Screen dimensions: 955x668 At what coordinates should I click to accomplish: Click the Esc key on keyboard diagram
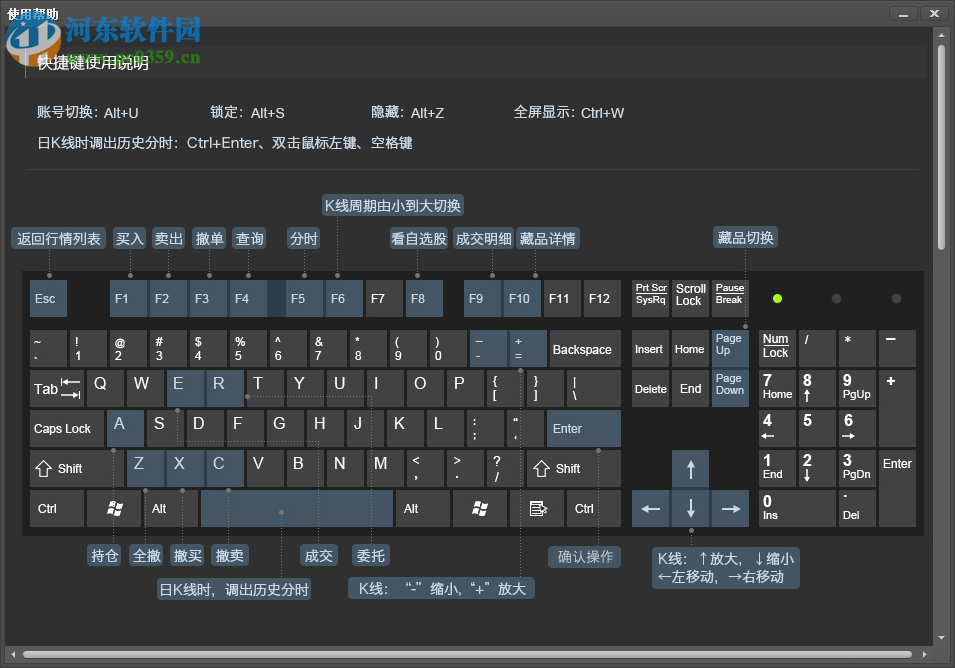48,298
